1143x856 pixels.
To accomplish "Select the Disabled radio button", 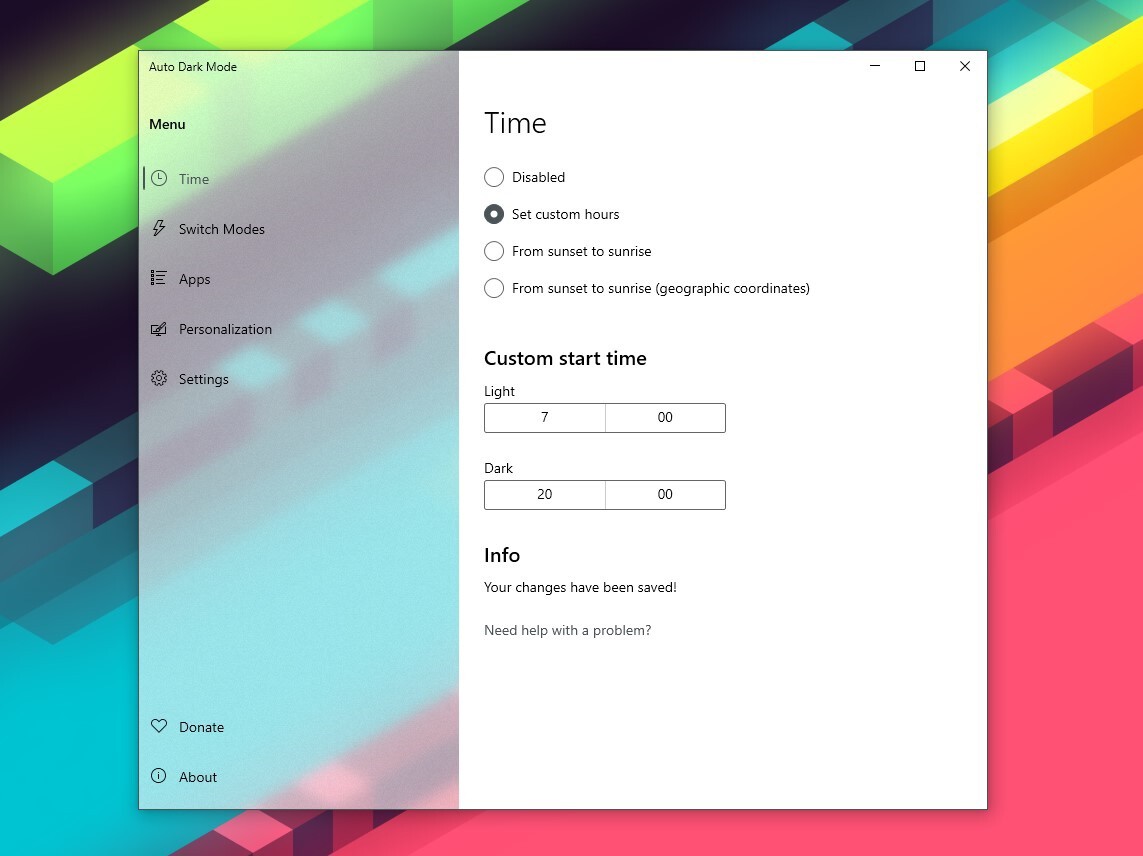I will pos(494,177).
